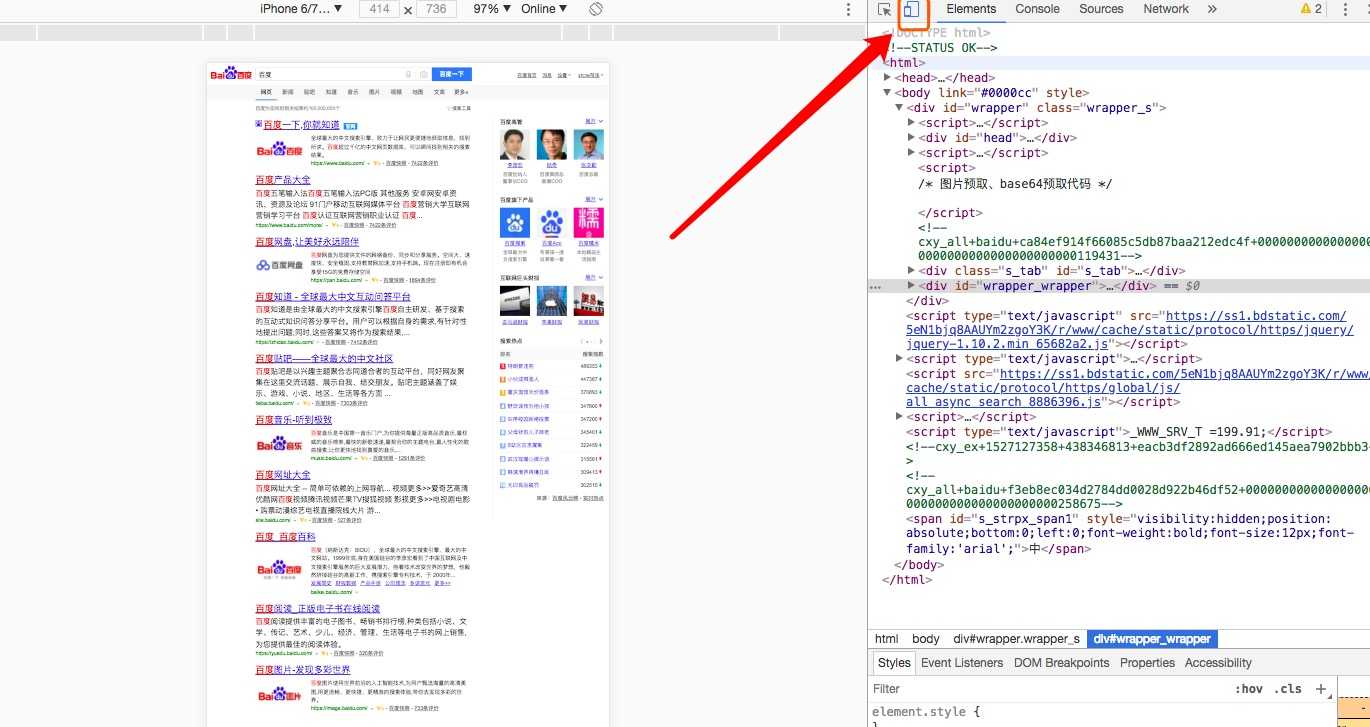Select the STATUS OK comment line
The width and height of the screenshot is (1370, 727).
coord(940,48)
